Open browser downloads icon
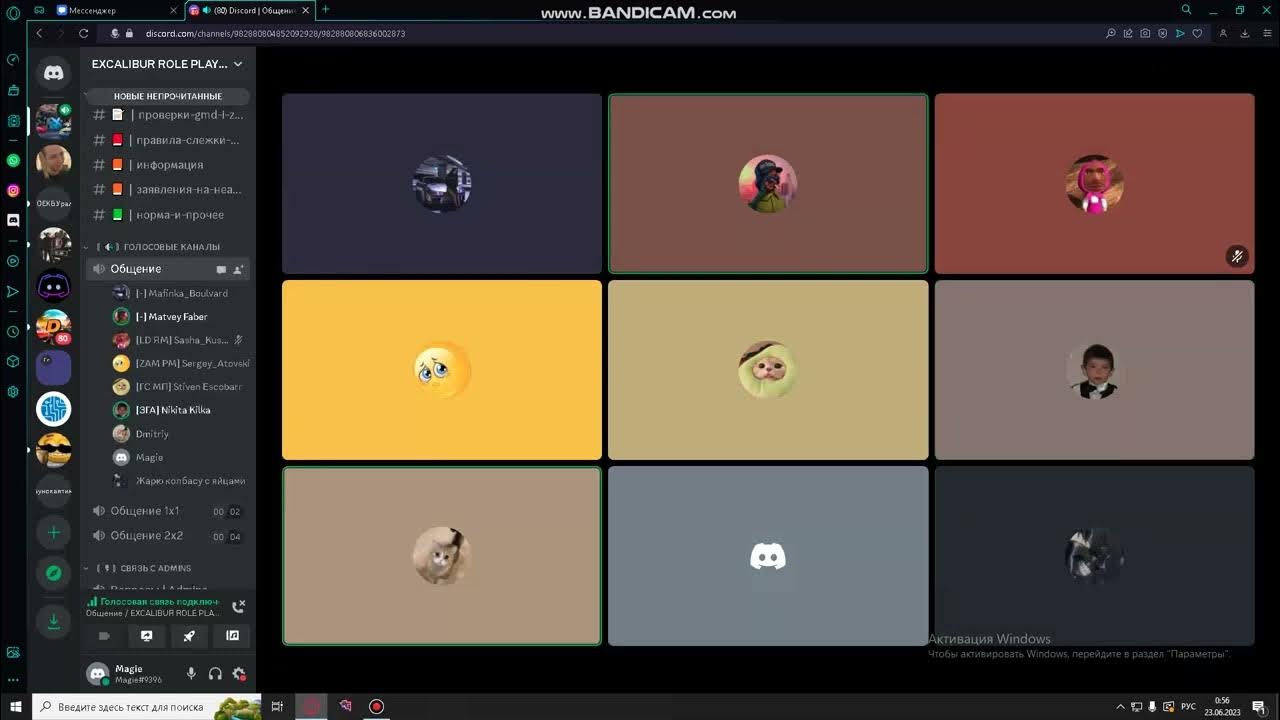The width and height of the screenshot is (1280, 720). point(1245,33)
